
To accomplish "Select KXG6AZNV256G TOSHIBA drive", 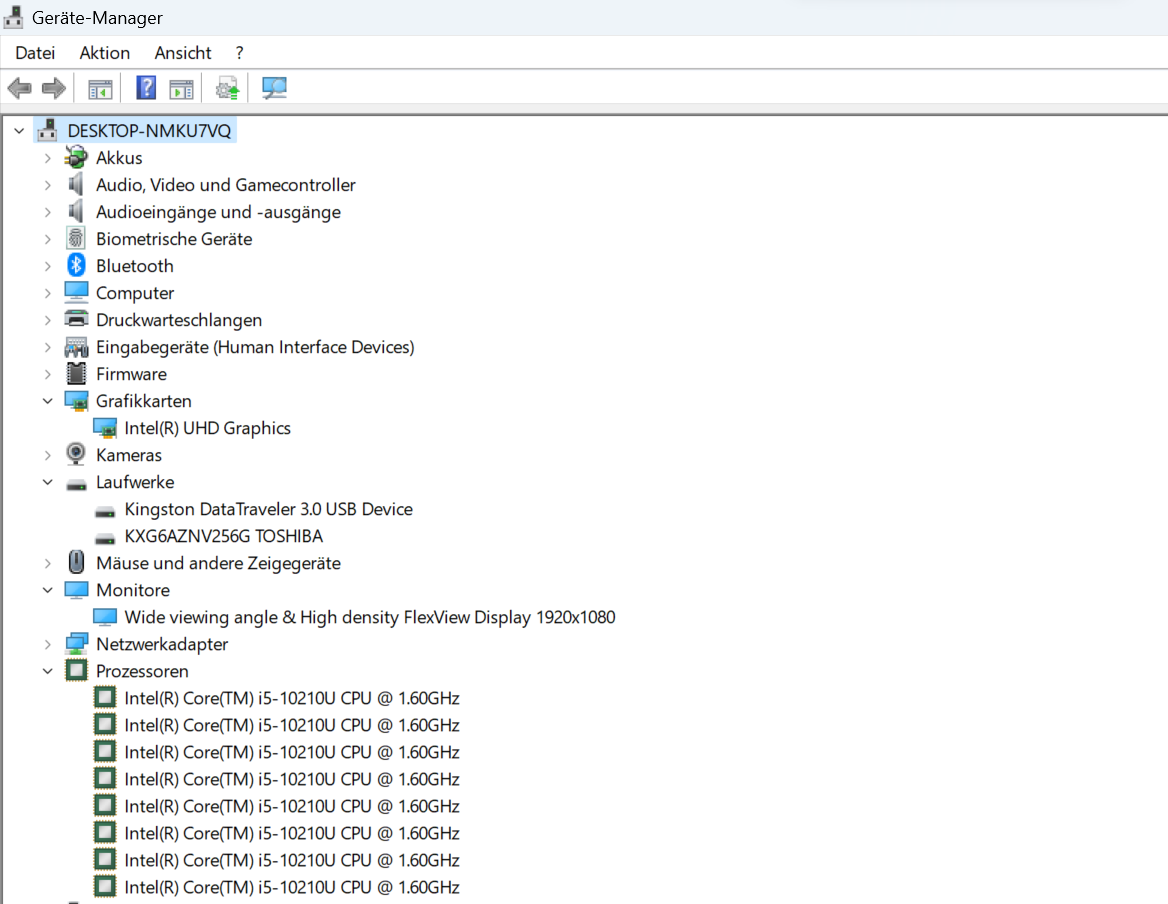I will pyautogui.click(x=223, y=536).
